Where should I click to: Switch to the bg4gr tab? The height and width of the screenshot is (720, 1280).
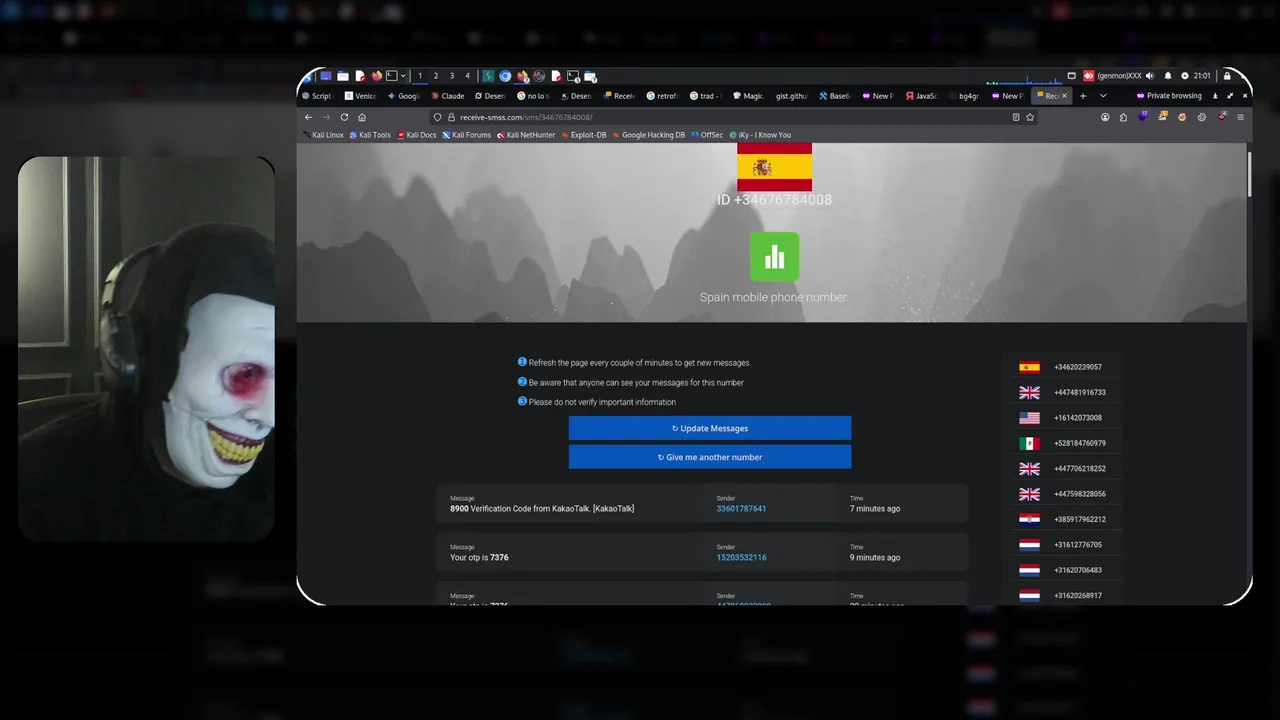(965, 96)
